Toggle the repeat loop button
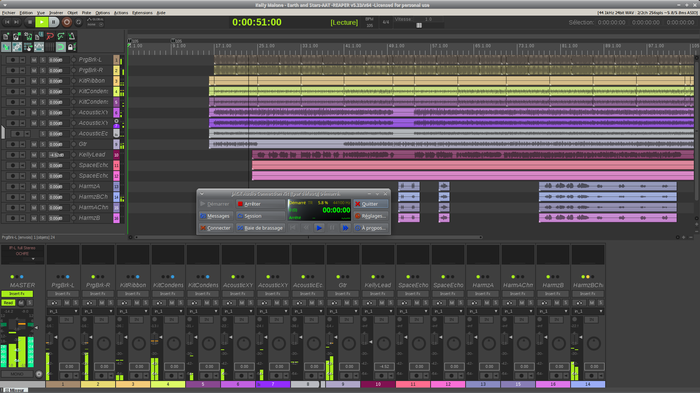Viewport: 700px width, 393px height. [x=79, y=22]
